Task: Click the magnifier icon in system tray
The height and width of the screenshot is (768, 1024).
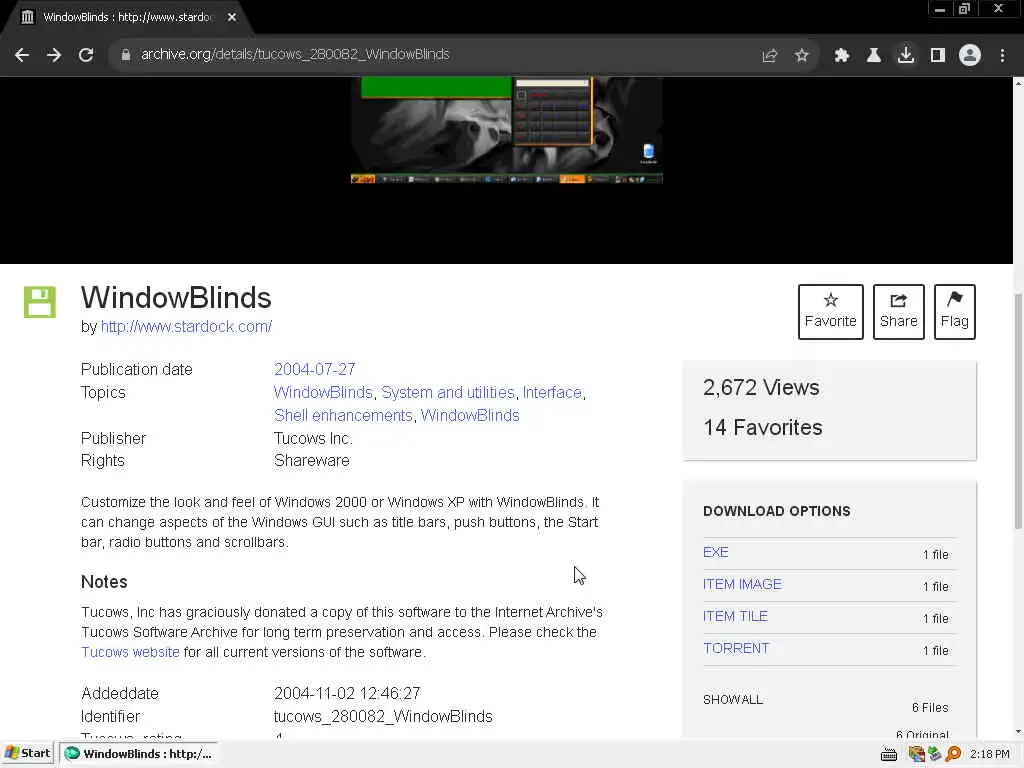Action: pos(953,754)
